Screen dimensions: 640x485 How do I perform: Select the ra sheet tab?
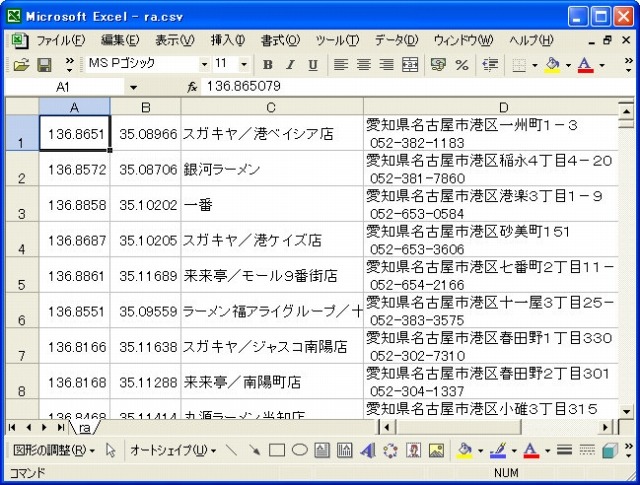coord(84,427)
